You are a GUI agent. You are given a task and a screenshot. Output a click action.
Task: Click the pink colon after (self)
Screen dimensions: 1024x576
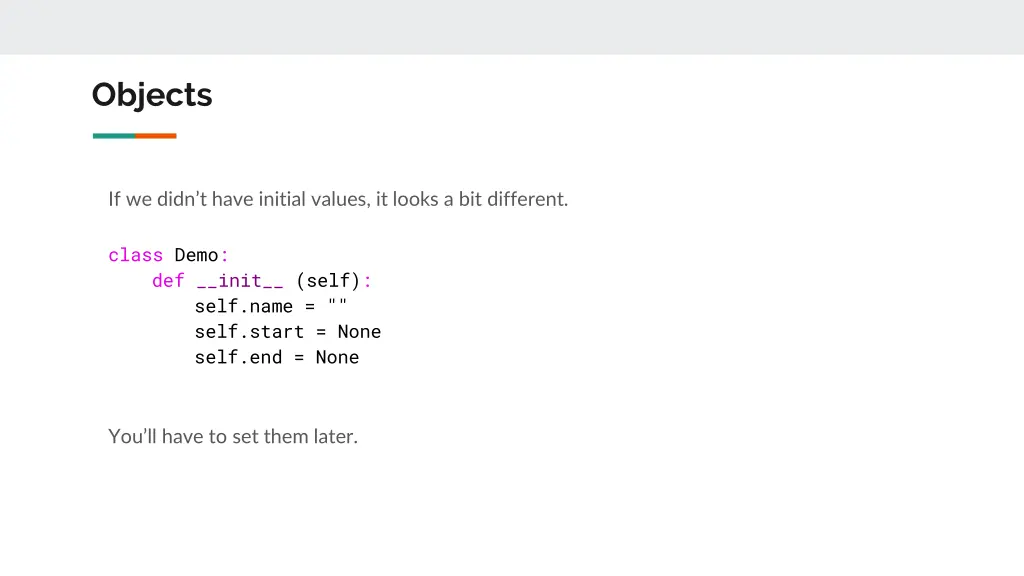click(368, 281)
